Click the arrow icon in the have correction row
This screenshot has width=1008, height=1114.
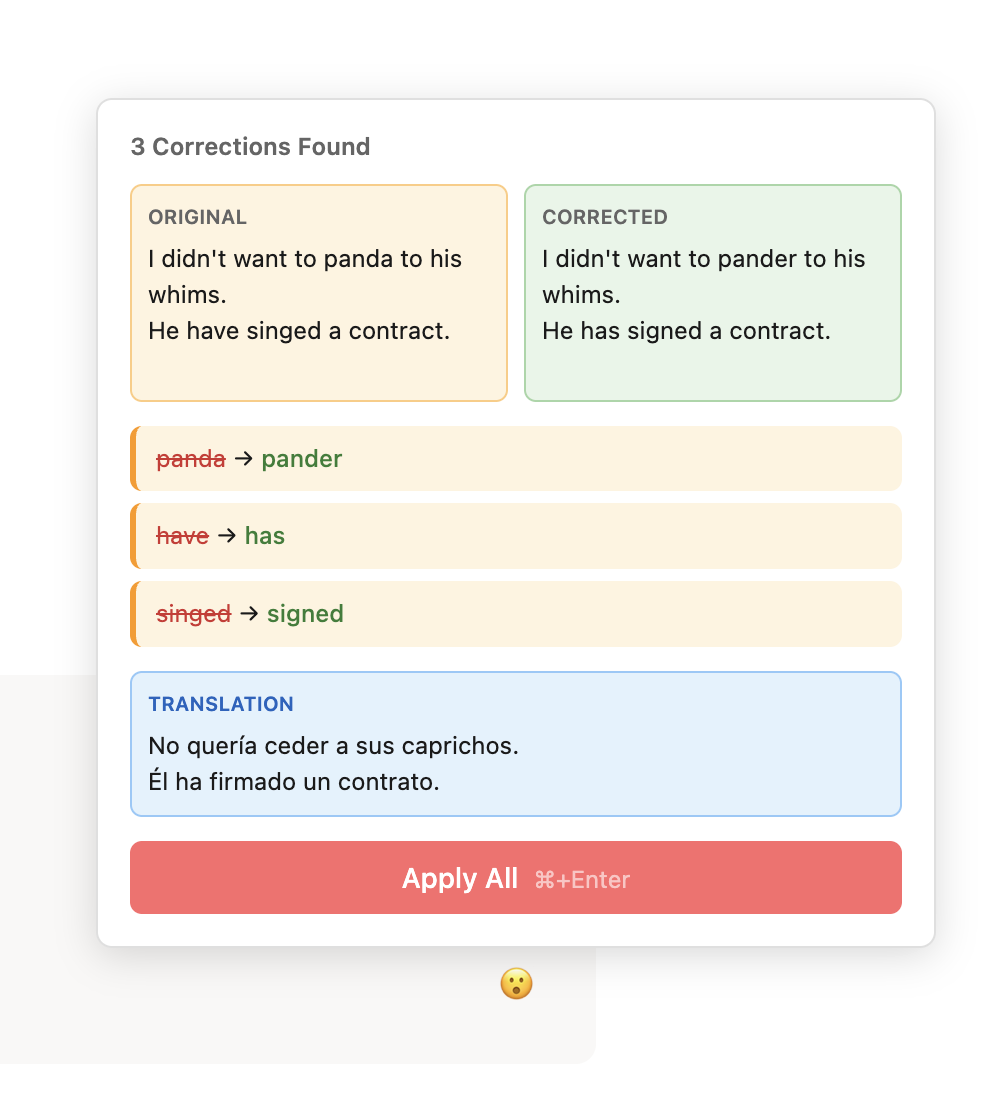226,535
